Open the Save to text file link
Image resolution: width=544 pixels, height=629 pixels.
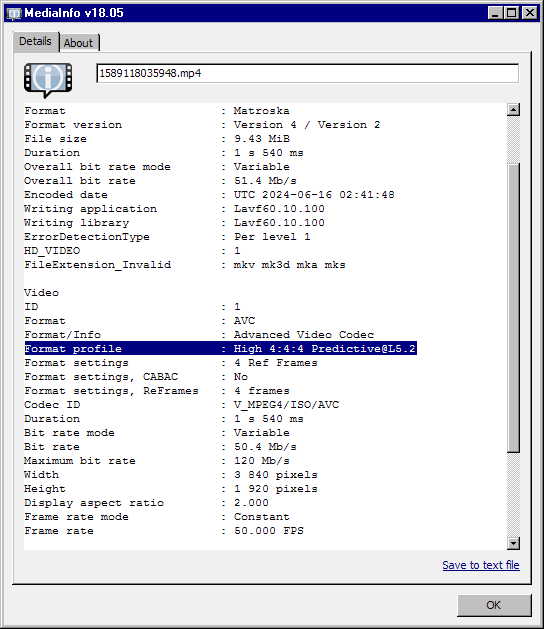pyautogui.click(x=481, y=565)
